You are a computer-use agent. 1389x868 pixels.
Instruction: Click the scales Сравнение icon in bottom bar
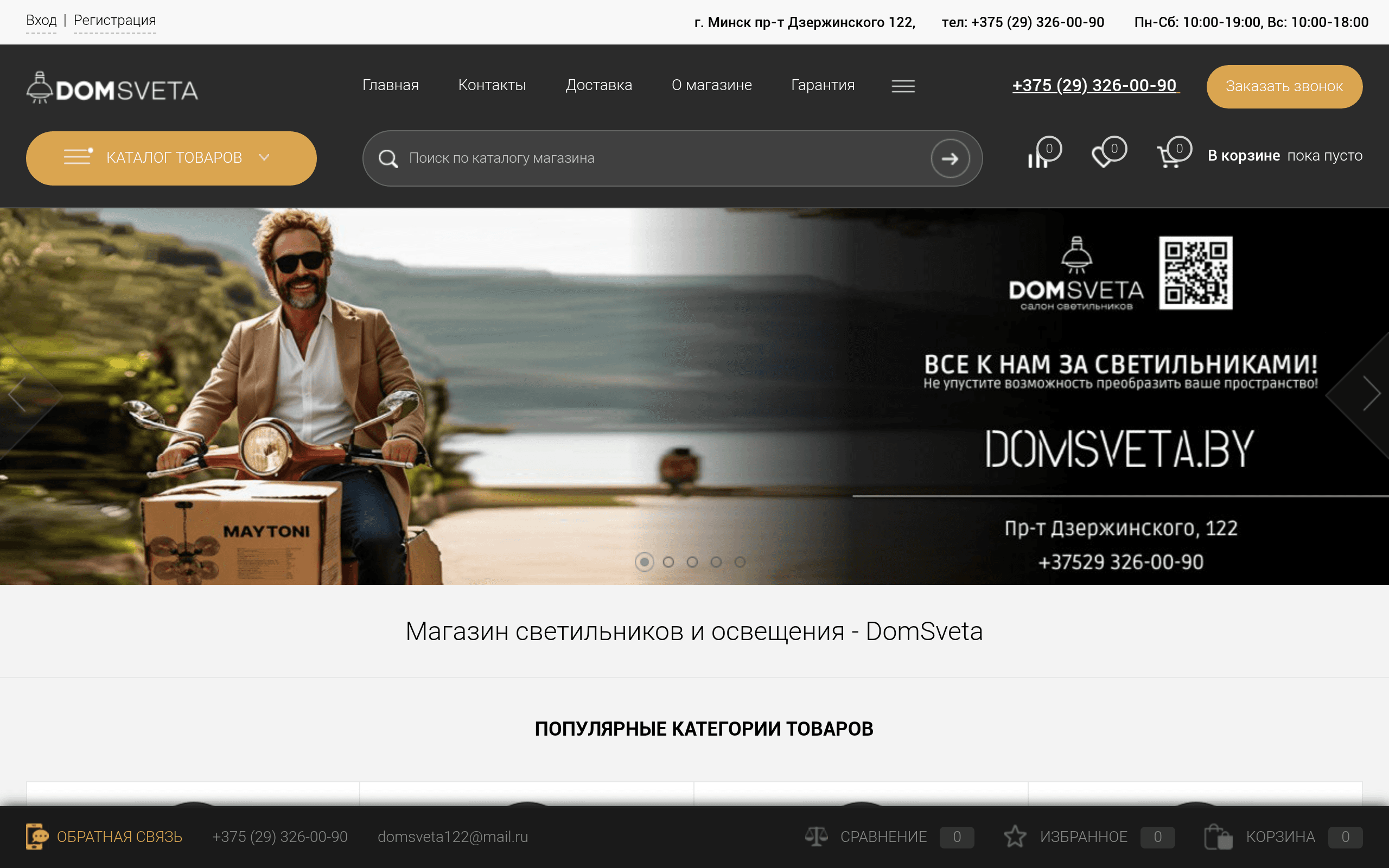pyautogui.click(x=816, y=837)
